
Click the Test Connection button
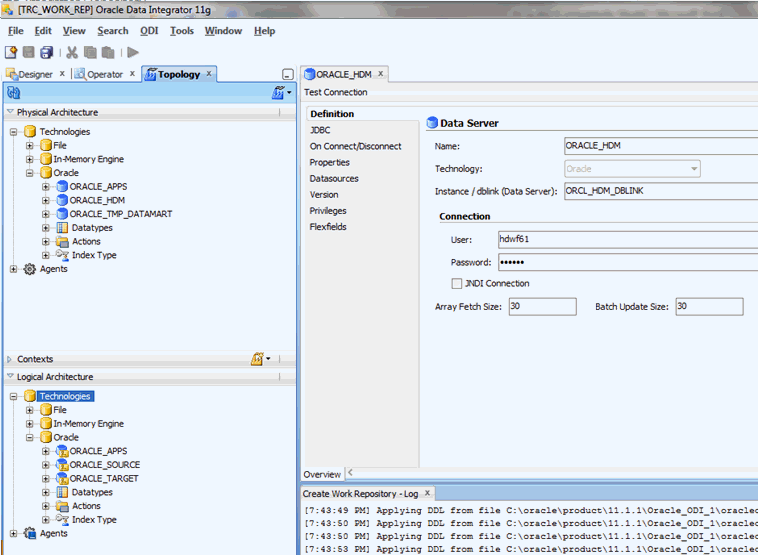point(335,92)
